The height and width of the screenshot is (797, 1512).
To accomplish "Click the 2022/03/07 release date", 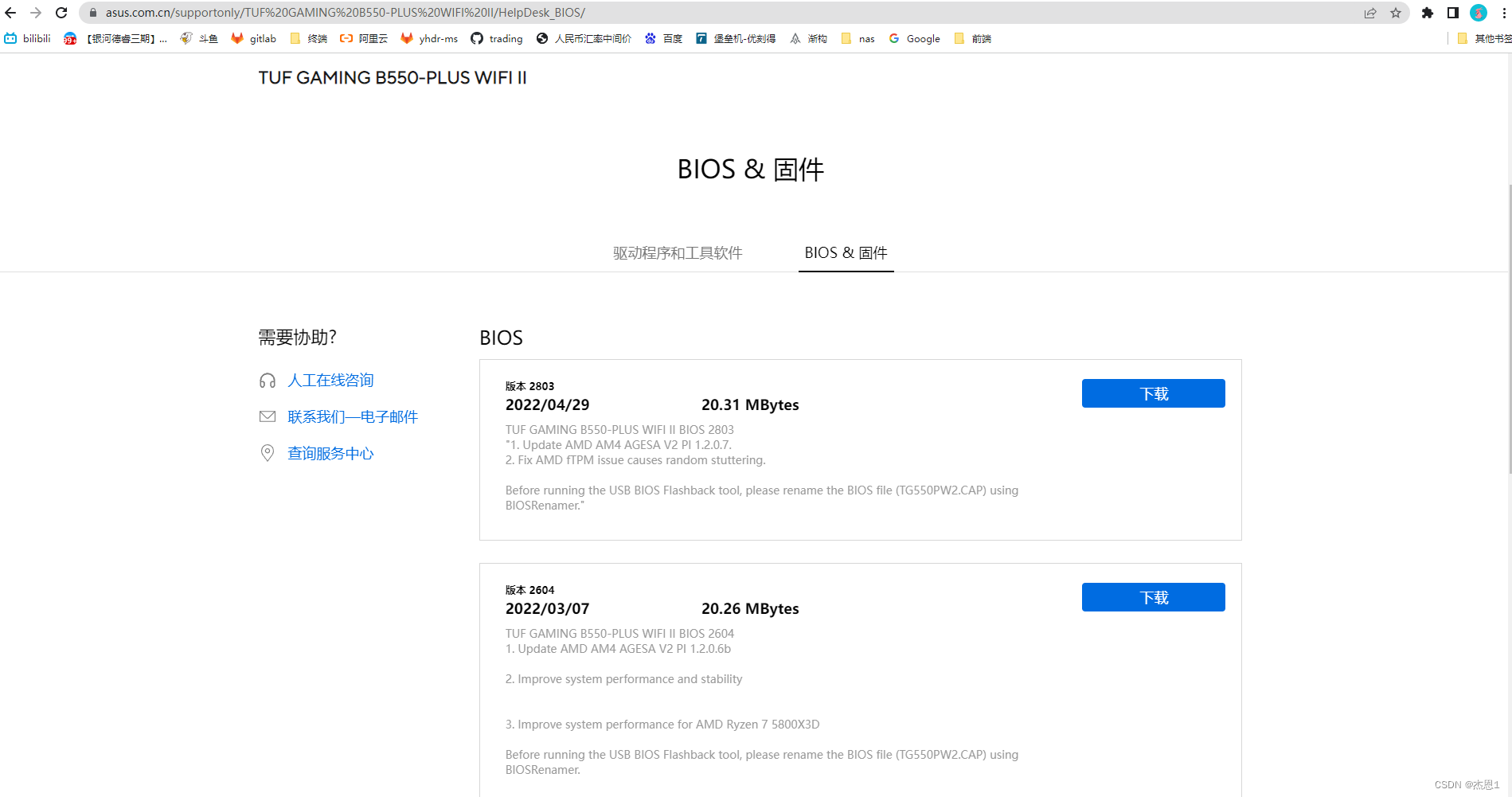I will coord(547,608).
